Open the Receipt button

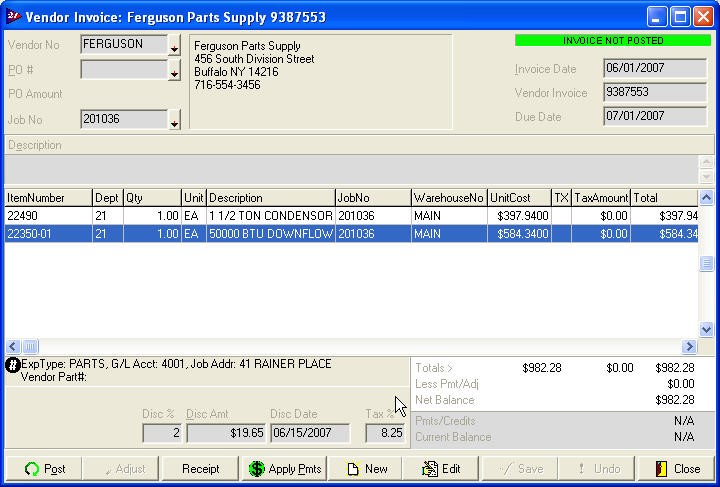pos(200,469)
